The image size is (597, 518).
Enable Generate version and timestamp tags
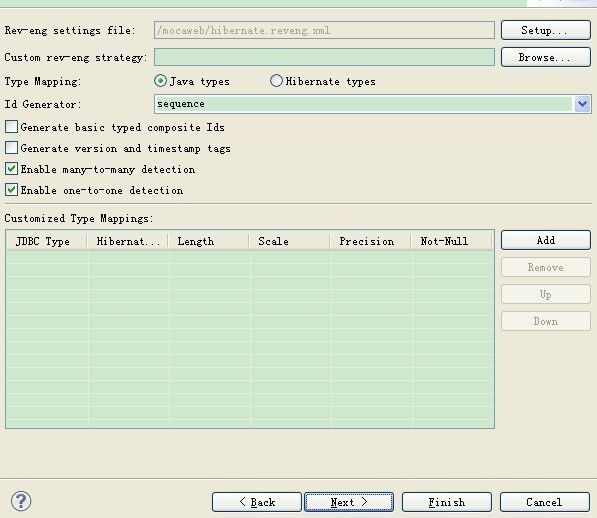11,148
